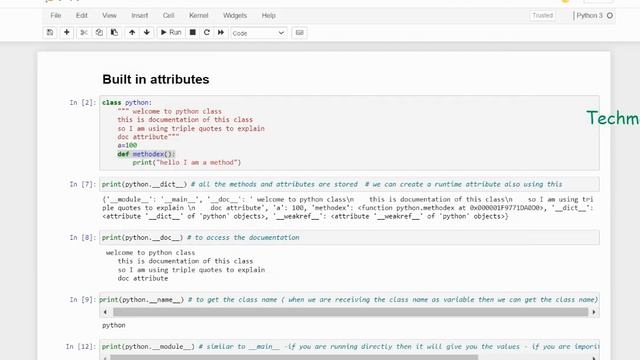
Task: Copy selected cells using the copy icon
Action: click(x=99, y=32)
